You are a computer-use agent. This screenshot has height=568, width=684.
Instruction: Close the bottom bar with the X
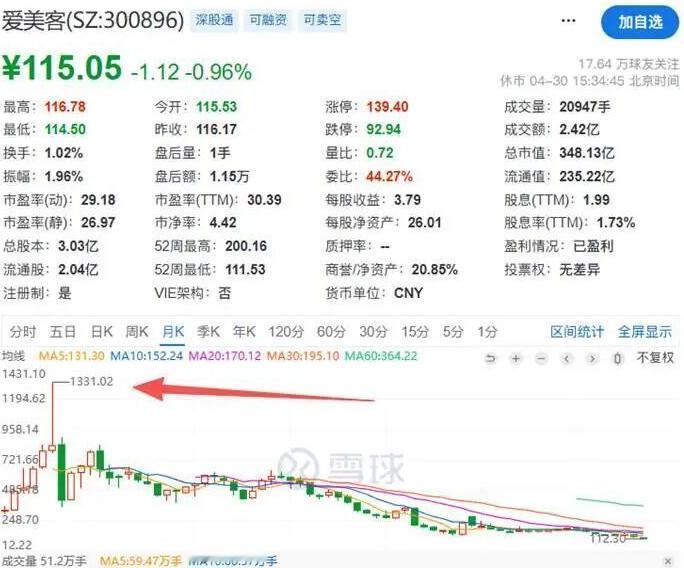point(668,561)
